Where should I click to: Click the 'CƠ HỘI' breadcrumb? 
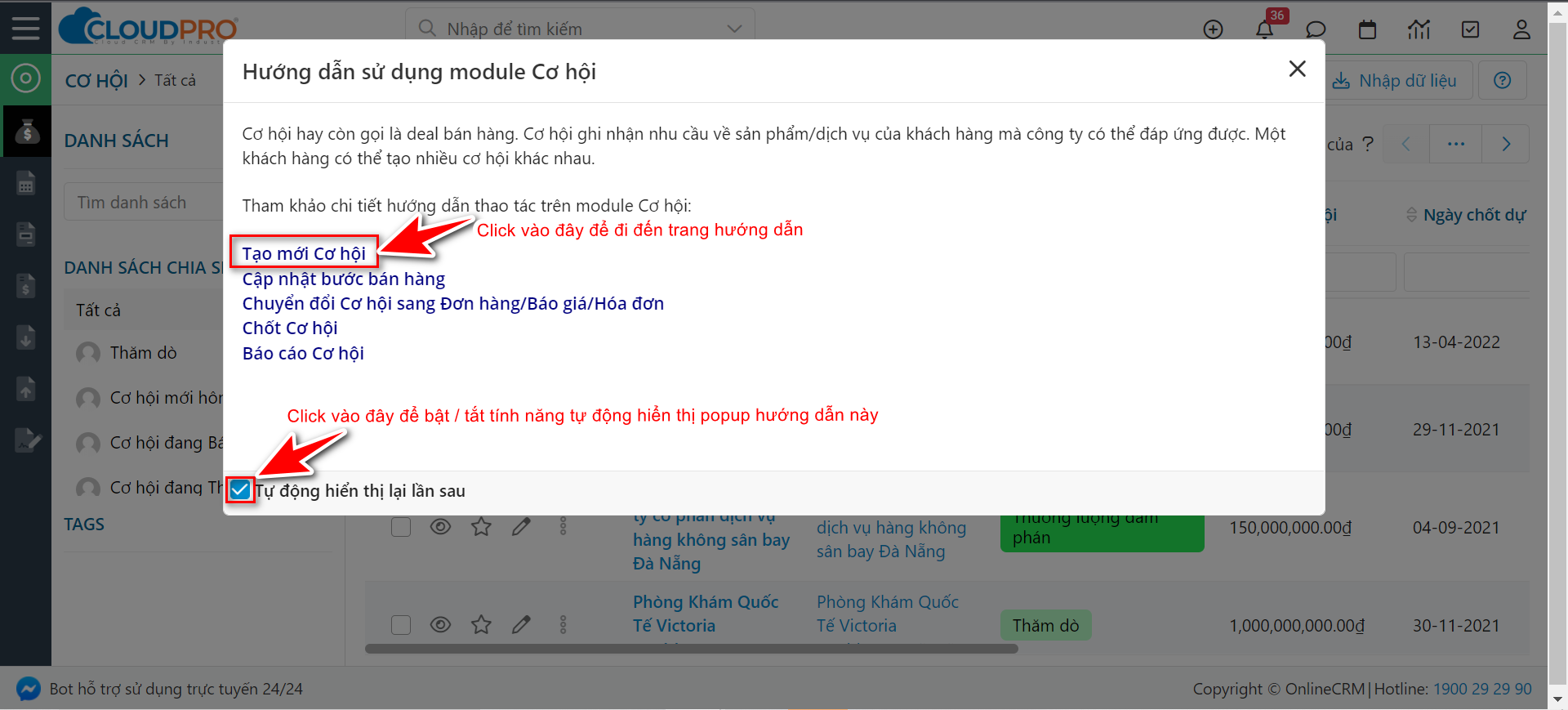[x=96, y=80]
